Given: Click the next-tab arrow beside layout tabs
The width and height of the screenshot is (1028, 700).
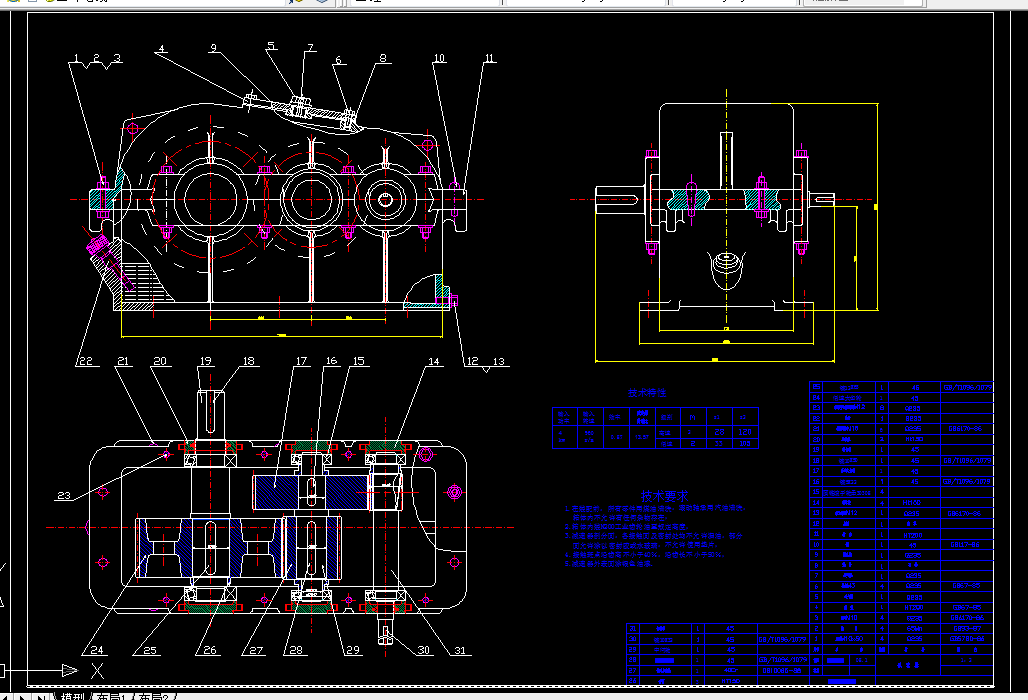Looking at the screenshot, I should click(x=24, y=697).
